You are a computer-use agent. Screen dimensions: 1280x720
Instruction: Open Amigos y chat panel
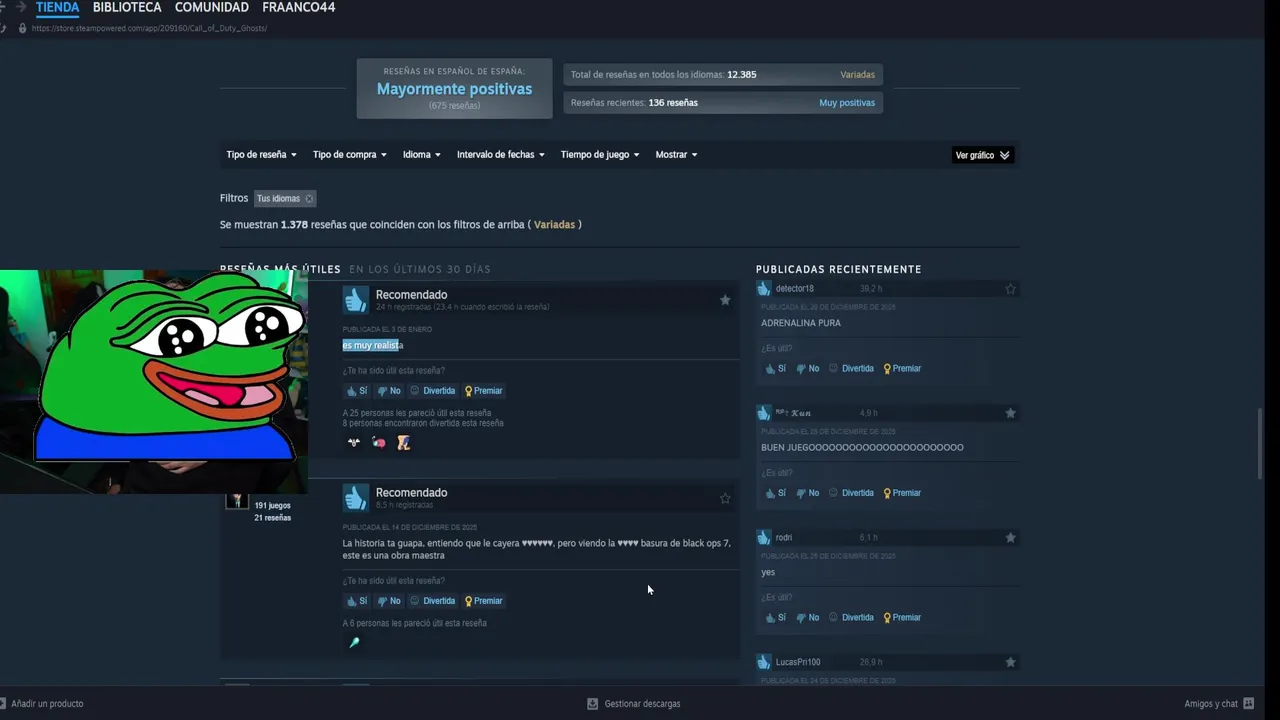[1218, 704]
